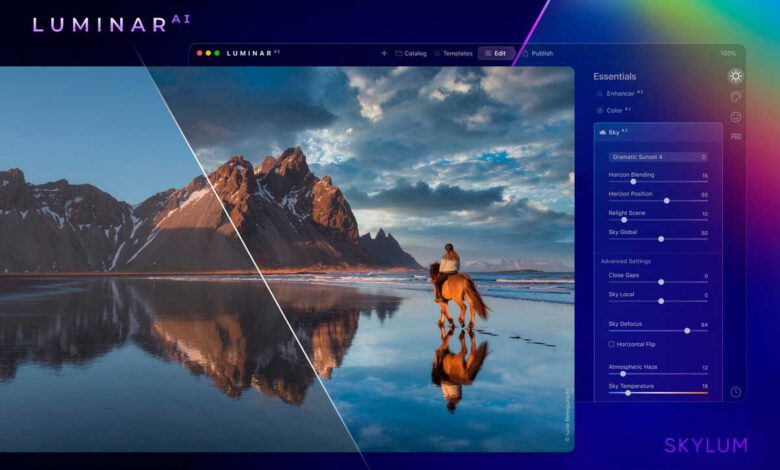The height and width of the screenshot is (470, 780).
Task: Click the Horizon Position slider handle
Action: coord(667,201)
